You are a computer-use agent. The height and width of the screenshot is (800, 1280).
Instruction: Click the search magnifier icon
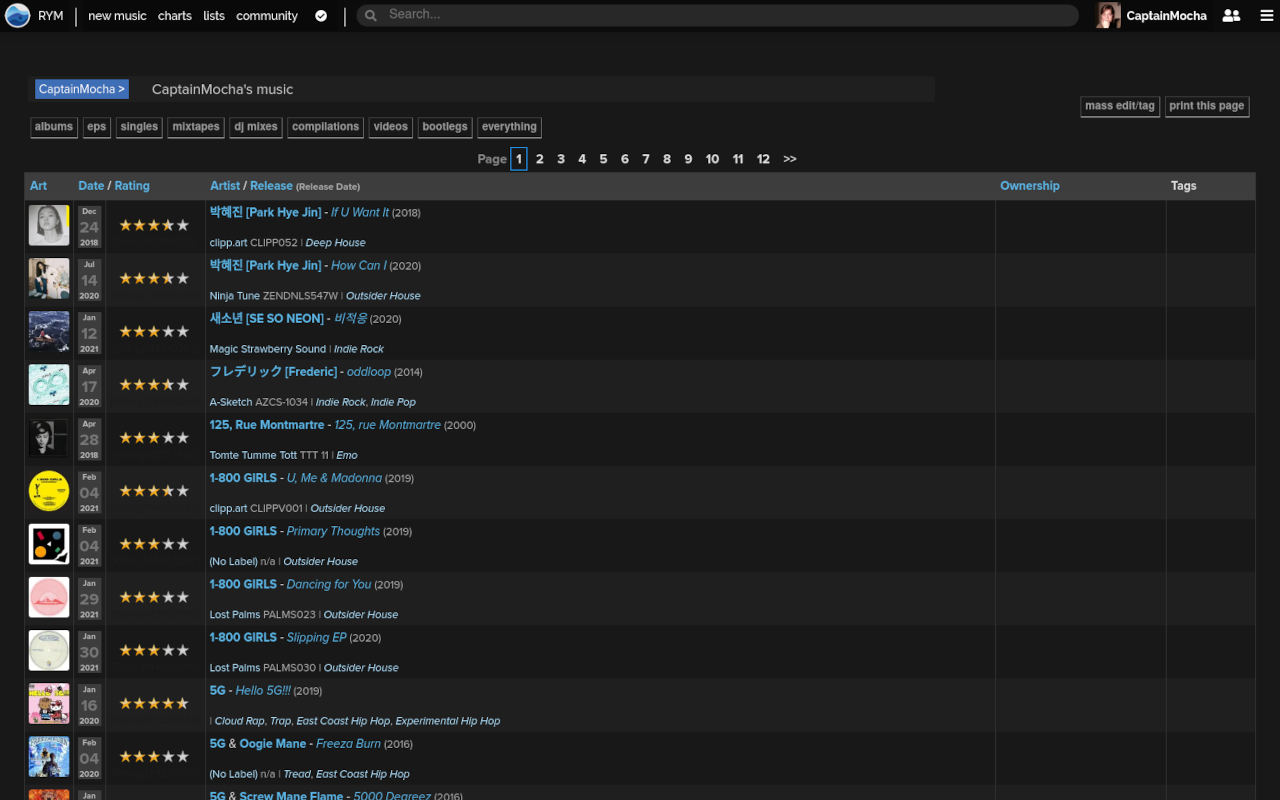(371, 15)
